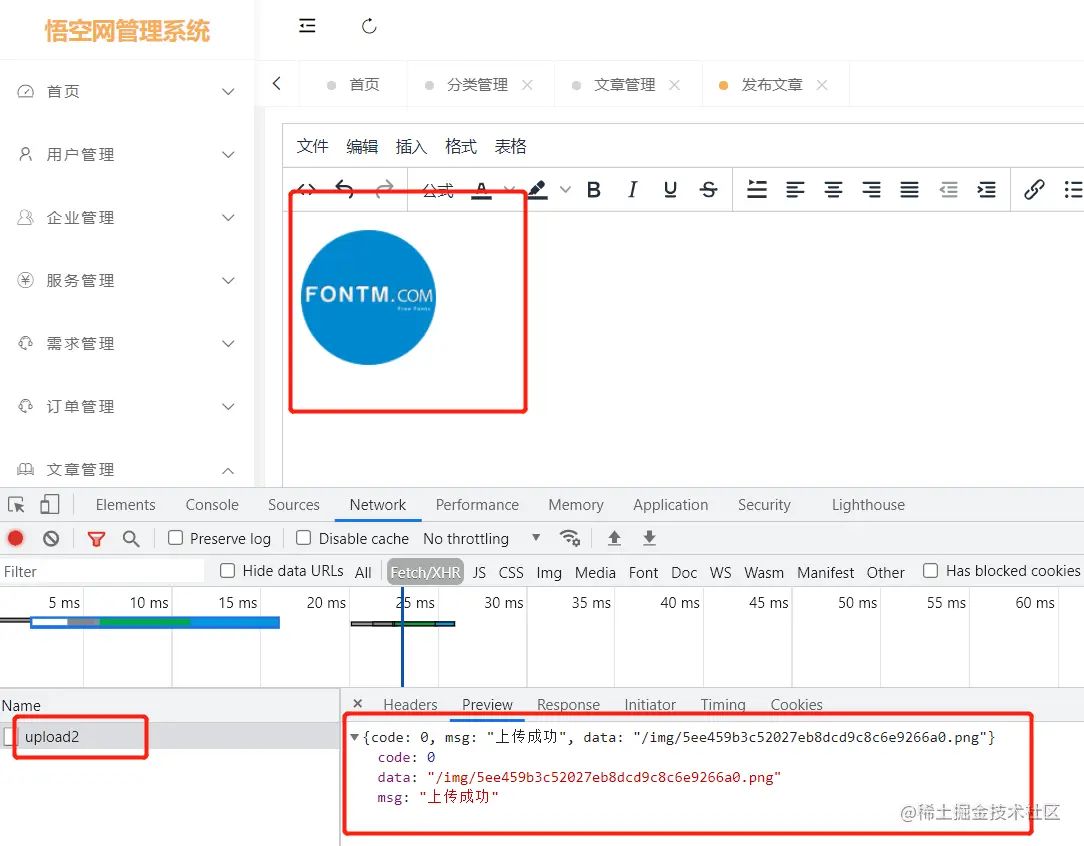The image size is (1084, 846).
Task: Check Has blocked cookies
Action: [x=931, y=570]
